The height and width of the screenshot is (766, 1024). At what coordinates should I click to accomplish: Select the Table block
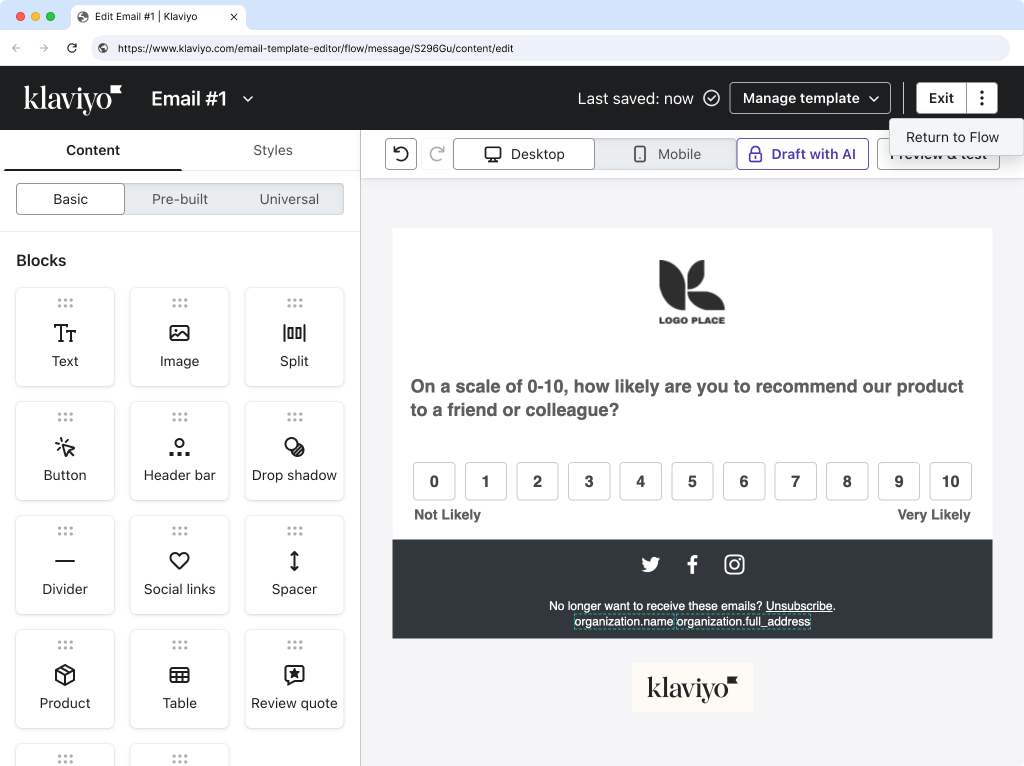click(x=179, y=679)
